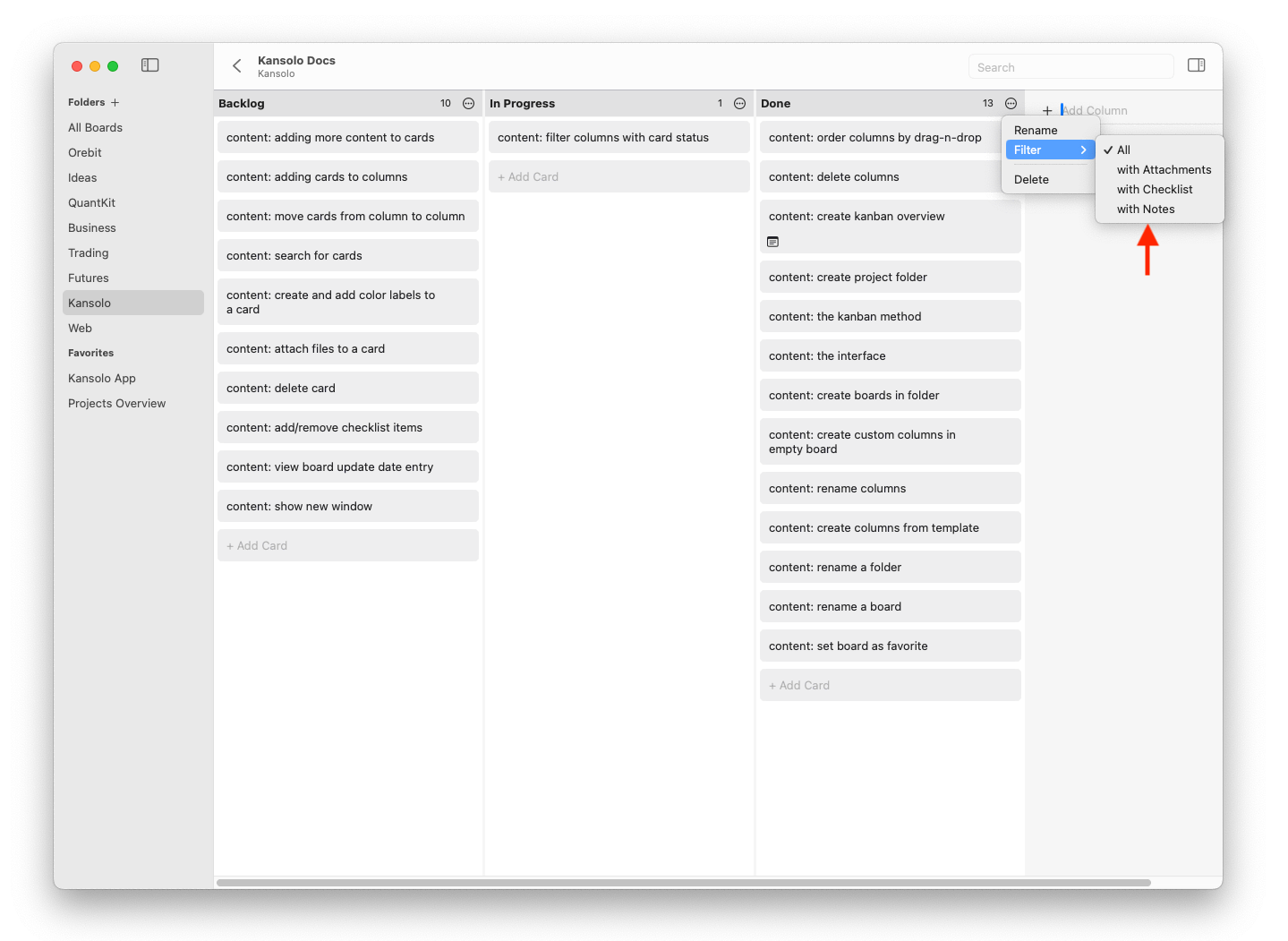The image size is (1288, 941).
Task: Open card 'filter columns with card status'
Action: (x=619, y=137)
